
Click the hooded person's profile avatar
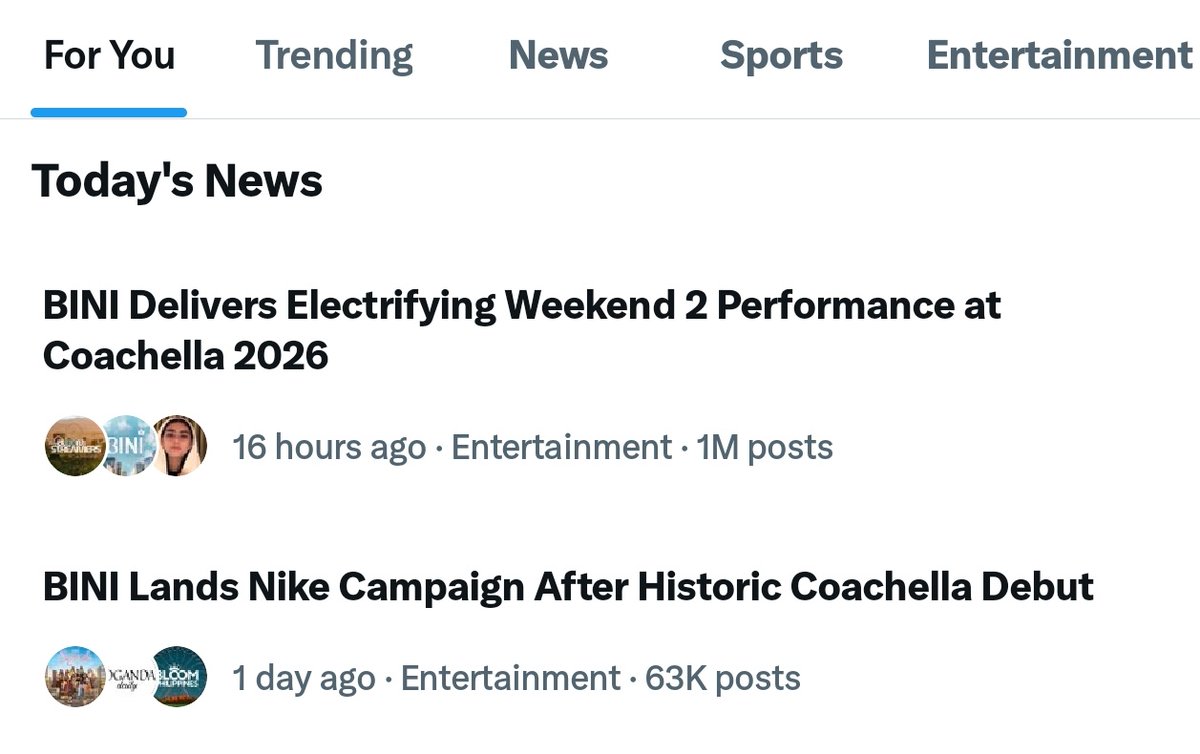(180, 446)
